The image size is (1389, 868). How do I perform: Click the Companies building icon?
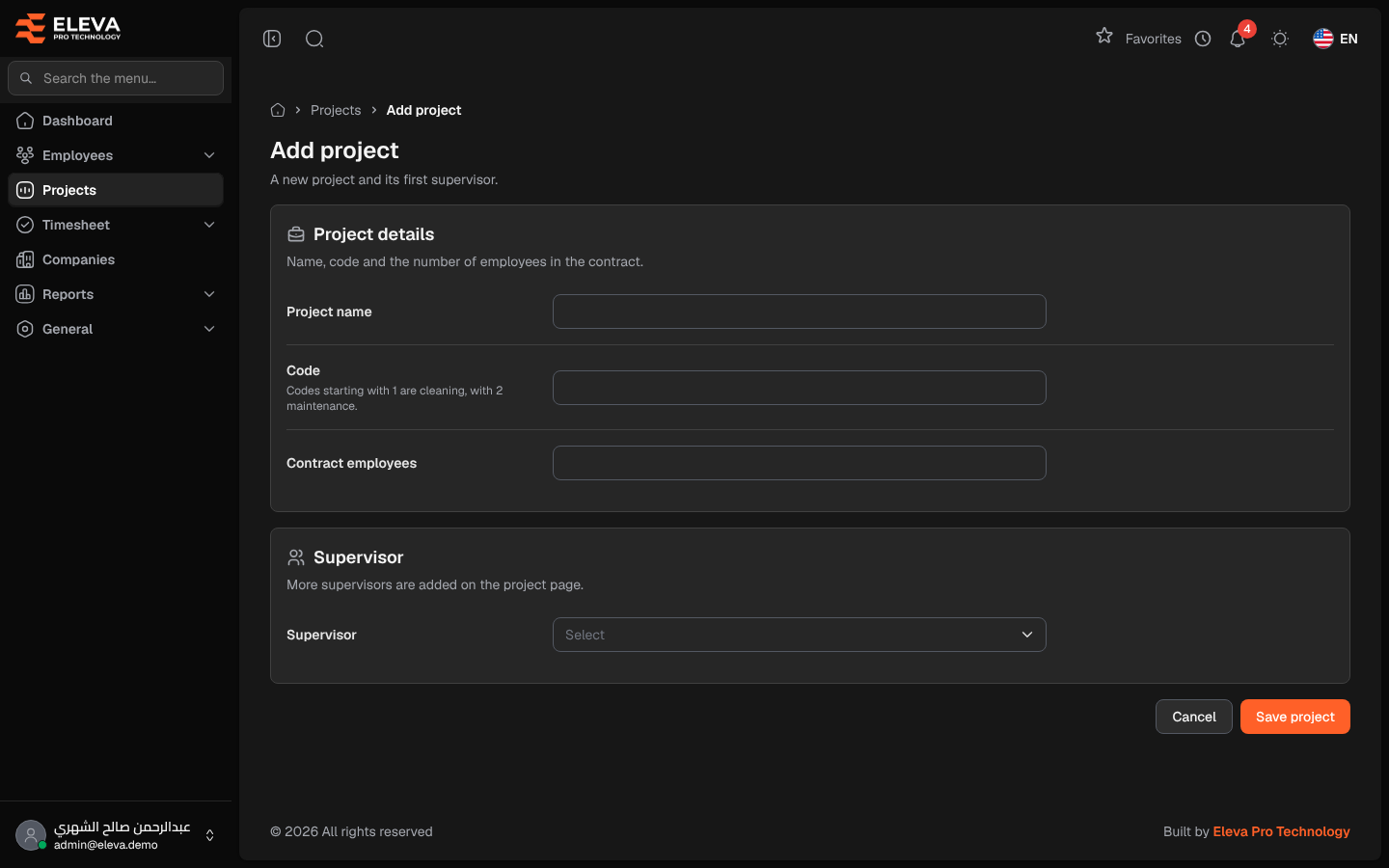click(x=25, y=259)
